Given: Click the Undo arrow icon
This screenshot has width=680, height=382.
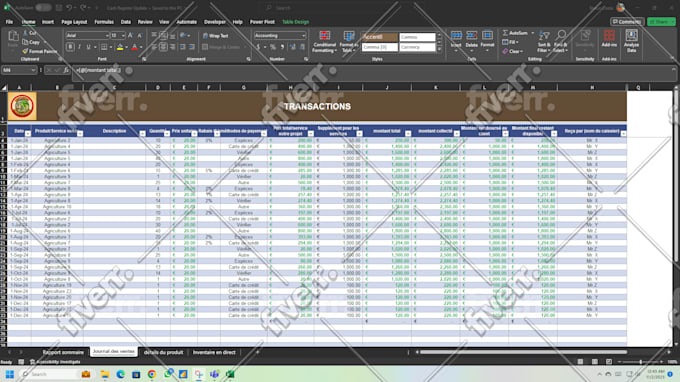Looking at the screenshot, I should [69, 8].
